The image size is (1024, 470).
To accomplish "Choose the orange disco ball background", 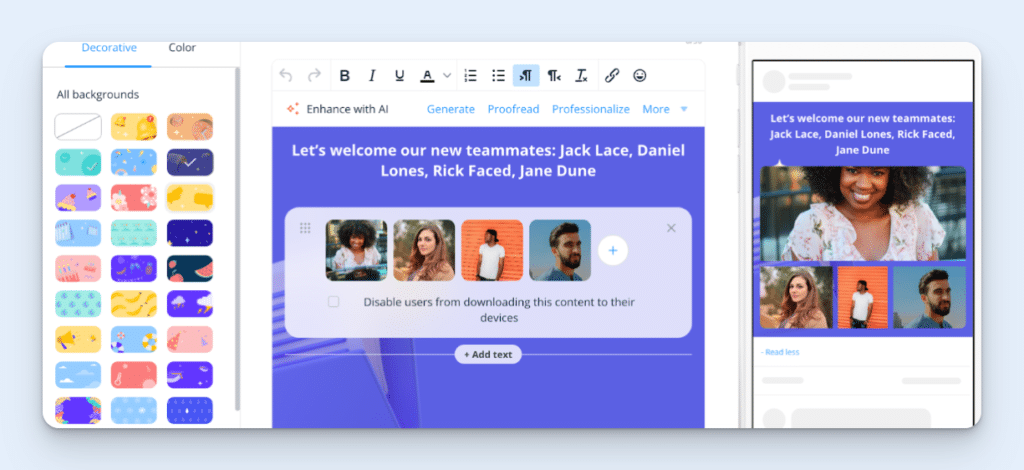I will click(190, 127).
